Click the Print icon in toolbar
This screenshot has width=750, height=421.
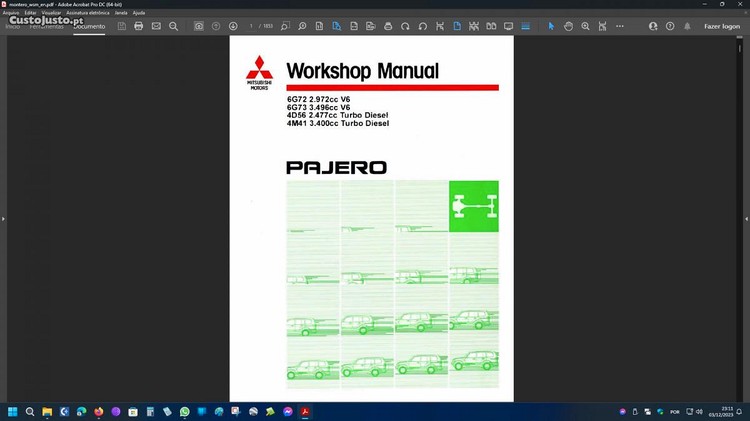pyautogui.click(x=139, y=26)
